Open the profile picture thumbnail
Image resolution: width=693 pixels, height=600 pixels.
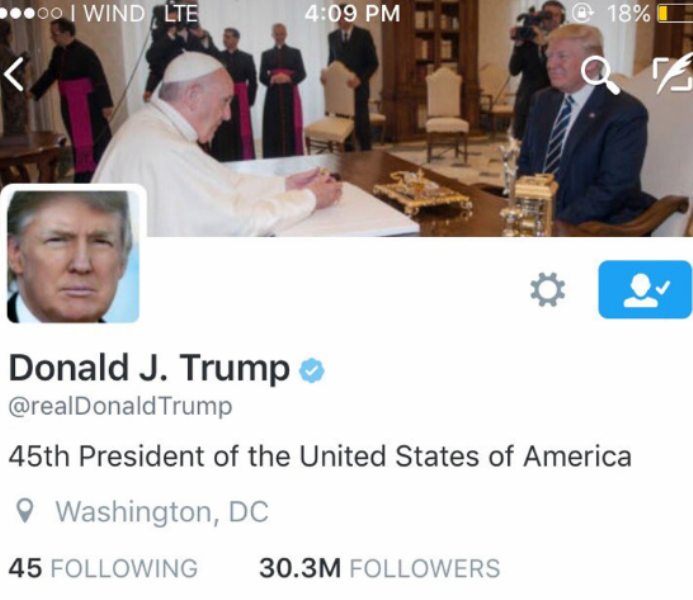point(73,256)
